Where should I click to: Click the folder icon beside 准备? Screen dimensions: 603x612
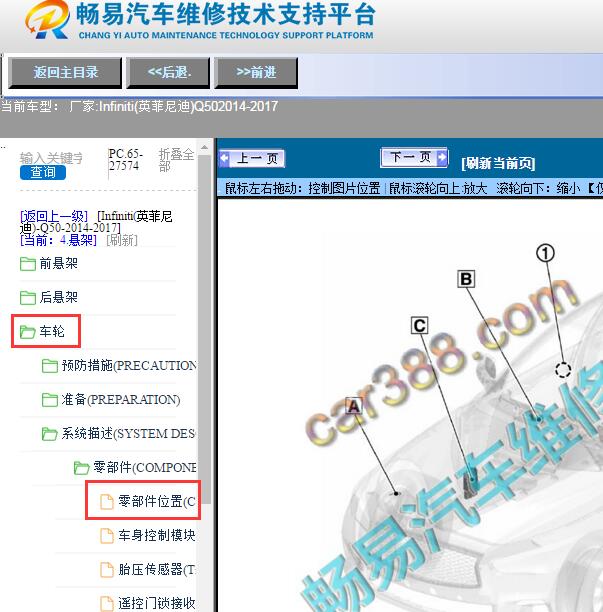pyautogui.click(x=50, y=400)
